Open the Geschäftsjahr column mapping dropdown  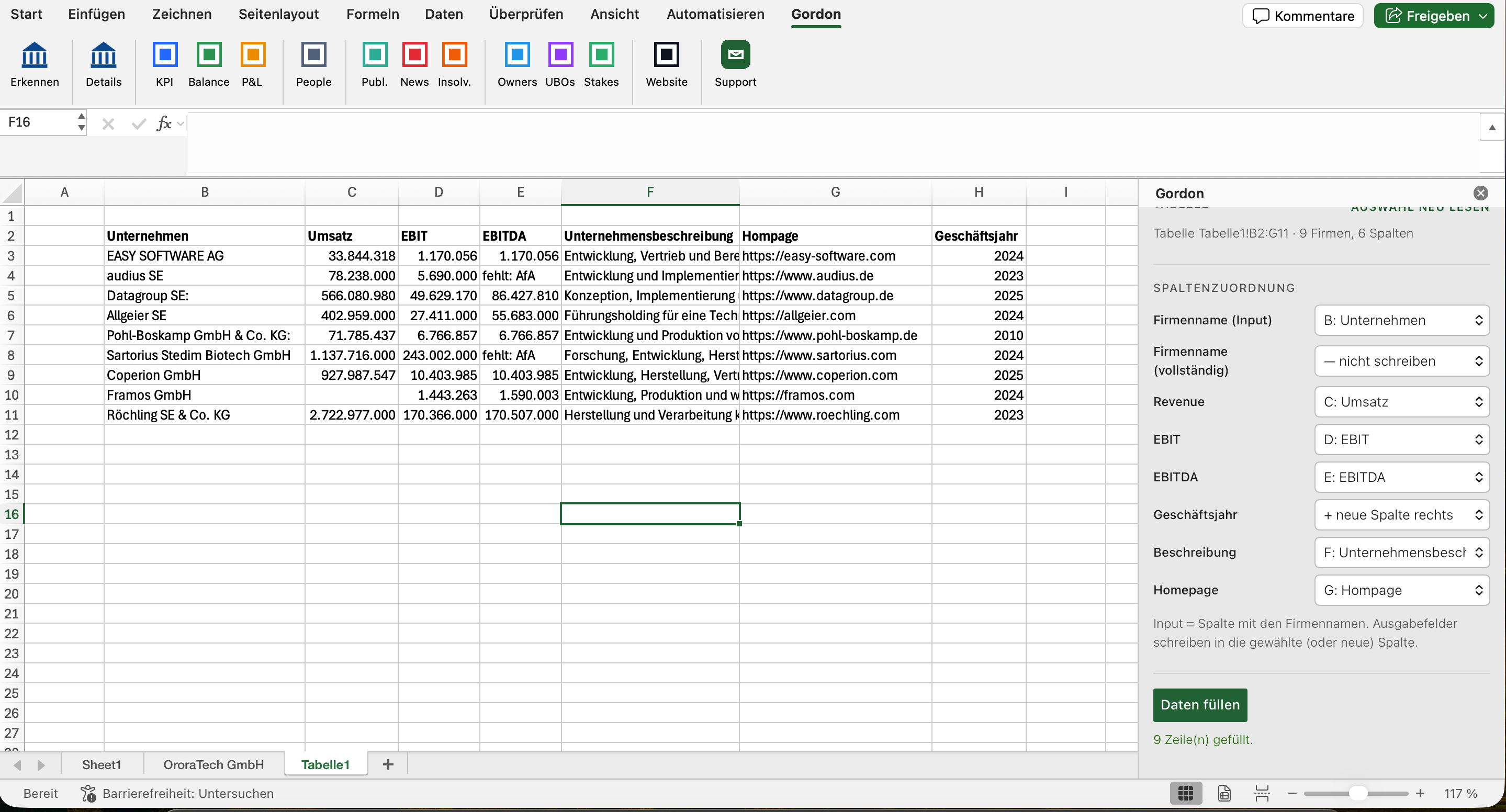click(1401, 515)
